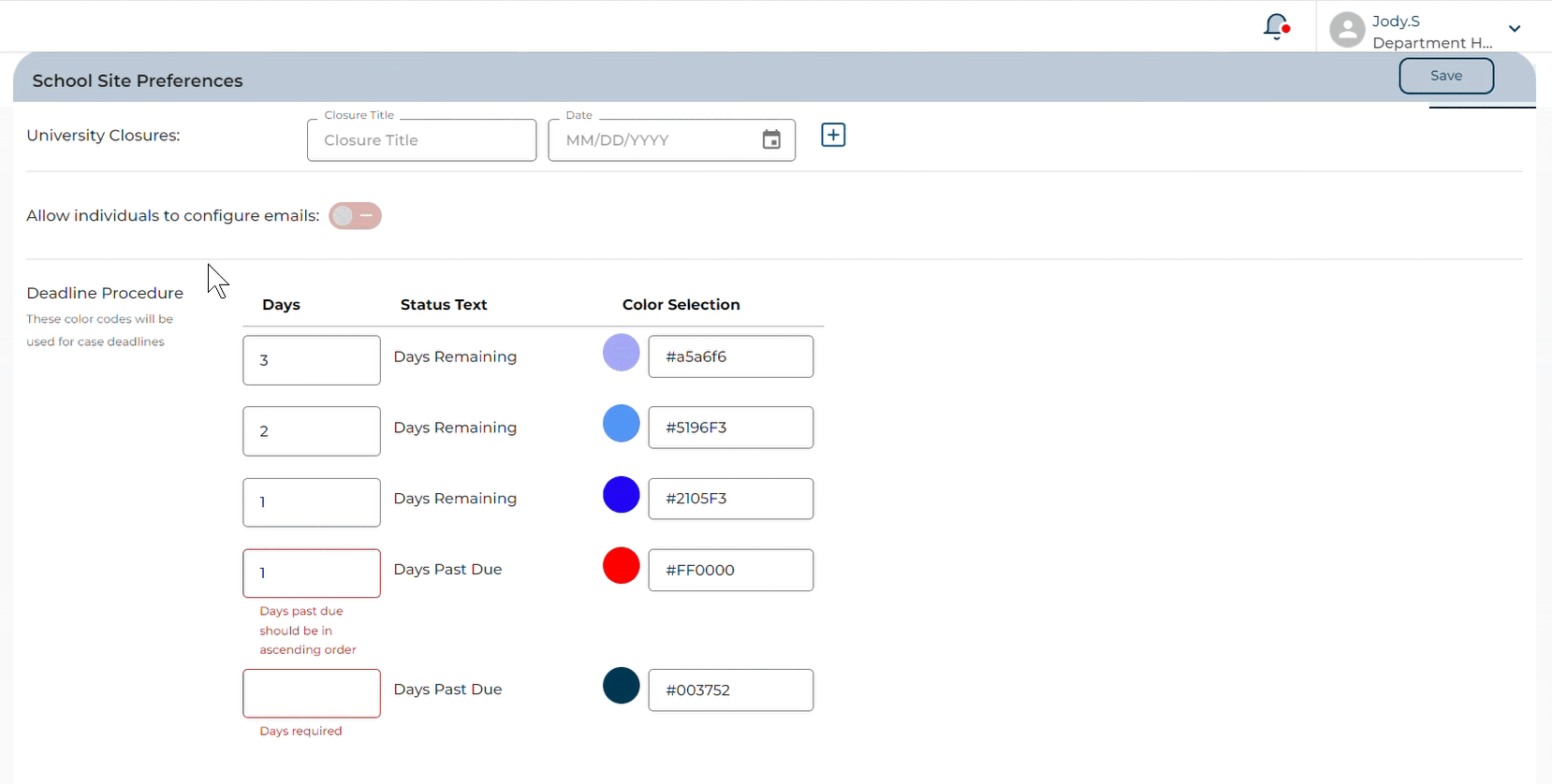1552x784 pixels.
Task: Click the Days Past Due field containing 1
Action: pos(312,573)
